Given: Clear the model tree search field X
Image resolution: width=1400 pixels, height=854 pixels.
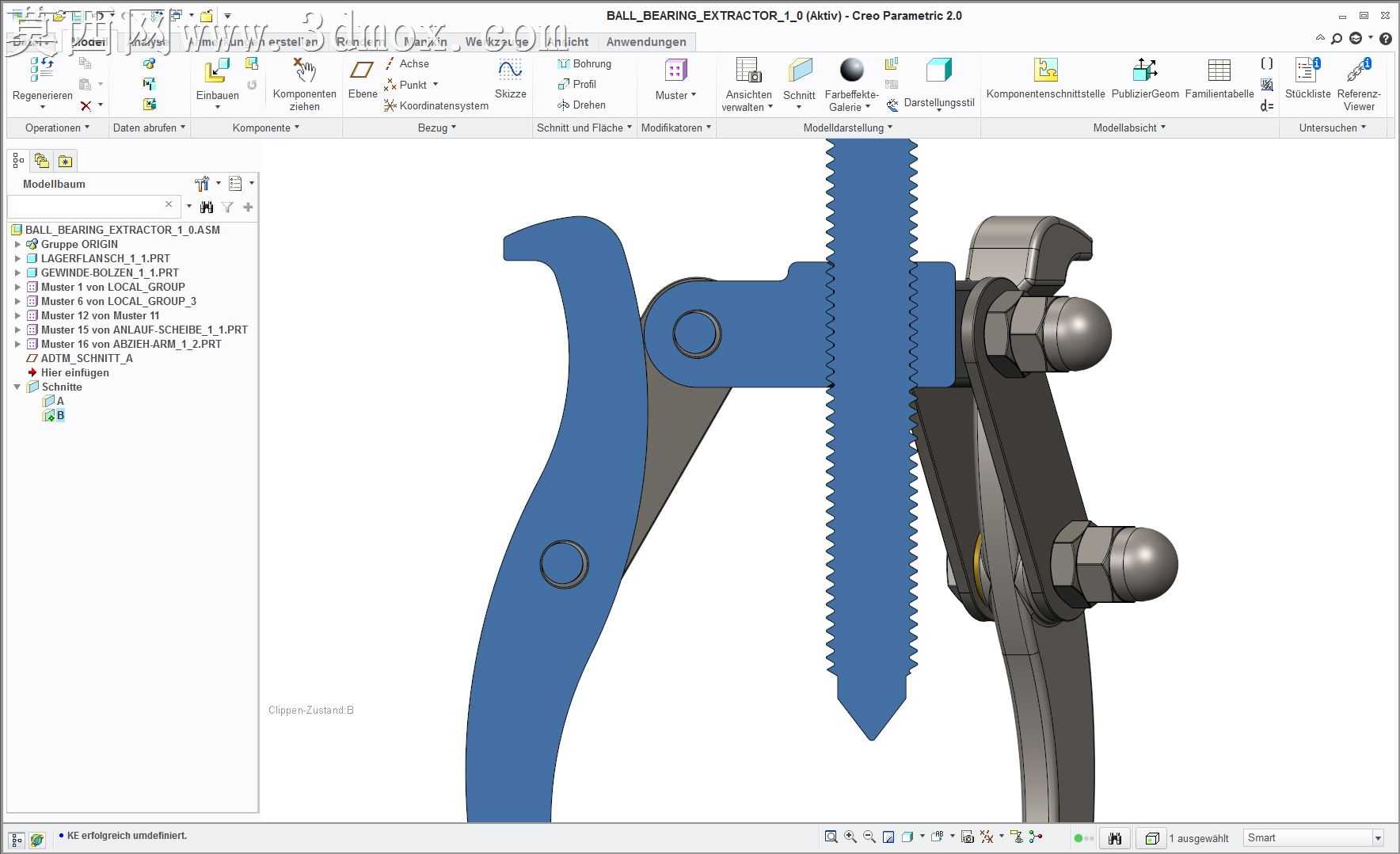Looking at the screenshot, I should (169, 204).
